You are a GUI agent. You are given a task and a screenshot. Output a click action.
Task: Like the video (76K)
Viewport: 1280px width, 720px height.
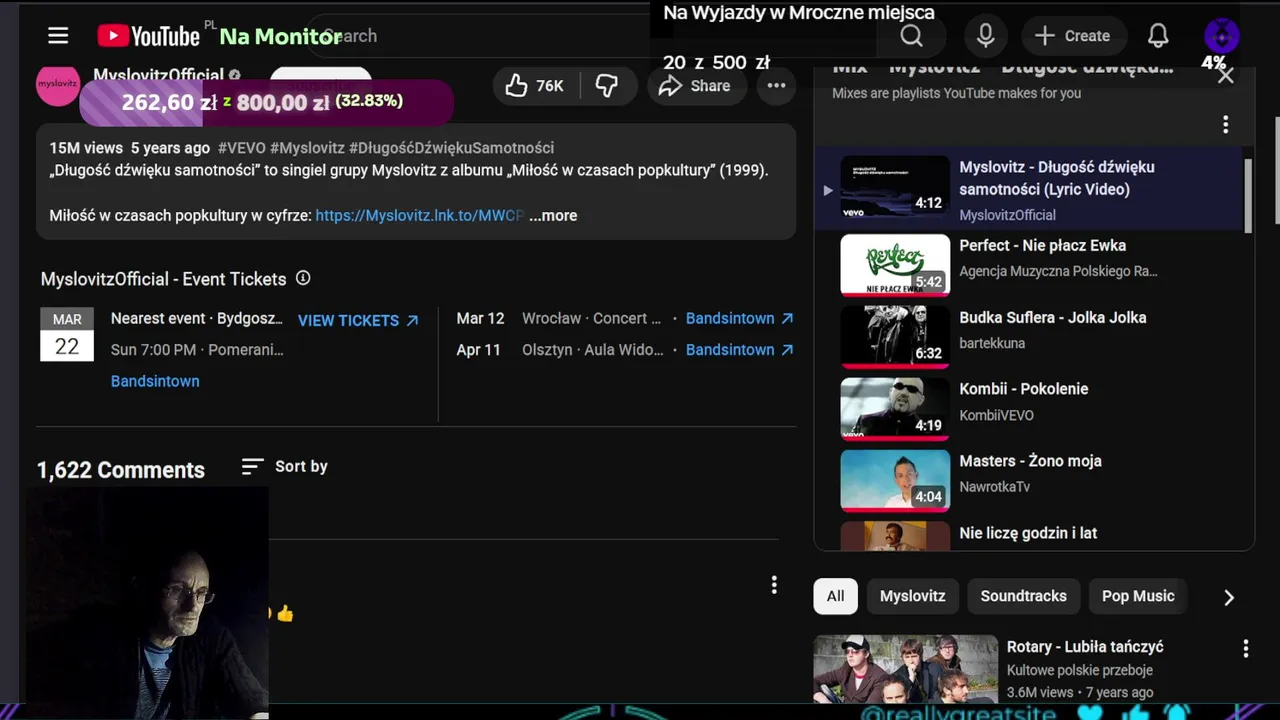coord(535,86)
